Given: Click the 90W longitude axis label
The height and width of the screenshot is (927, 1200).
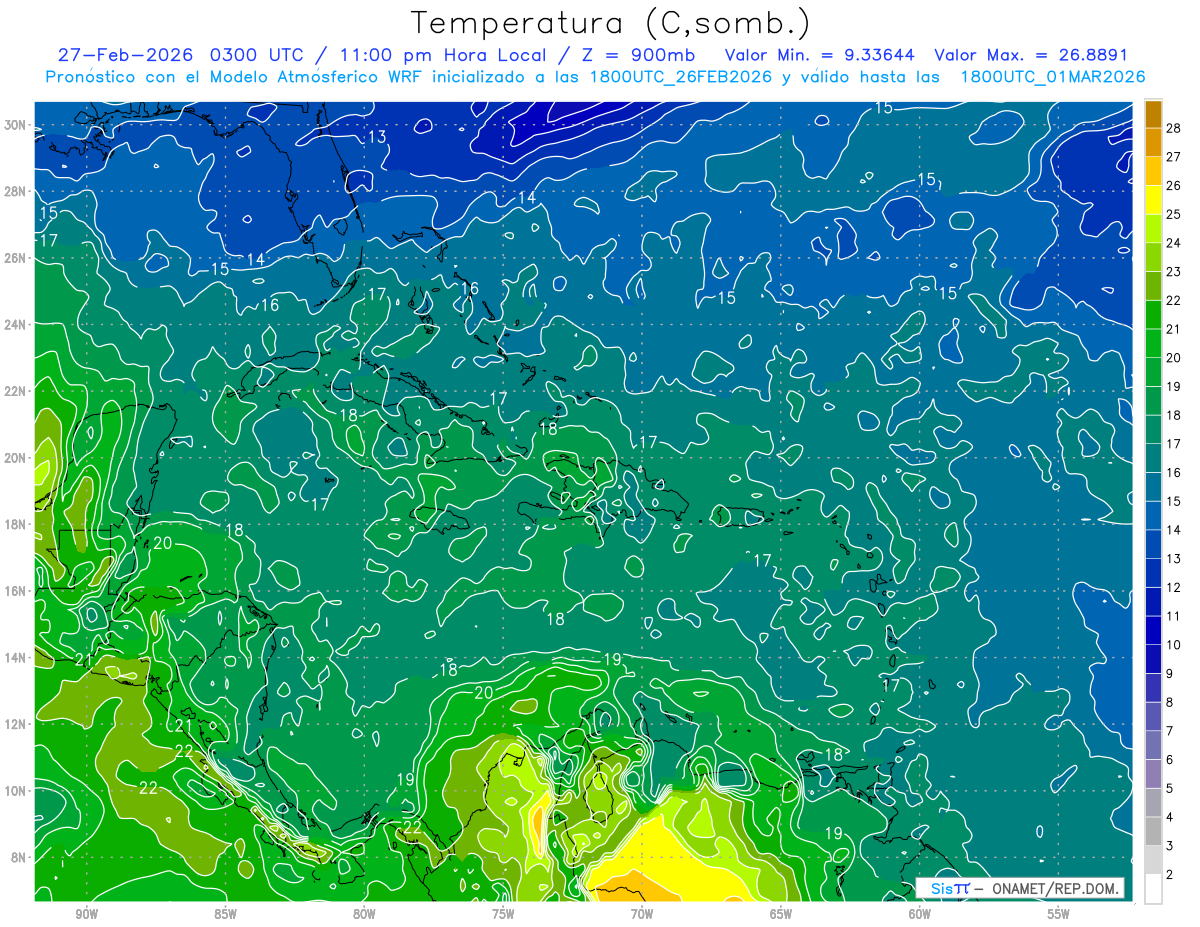Looking at the screenshot, I should (86, 913).
